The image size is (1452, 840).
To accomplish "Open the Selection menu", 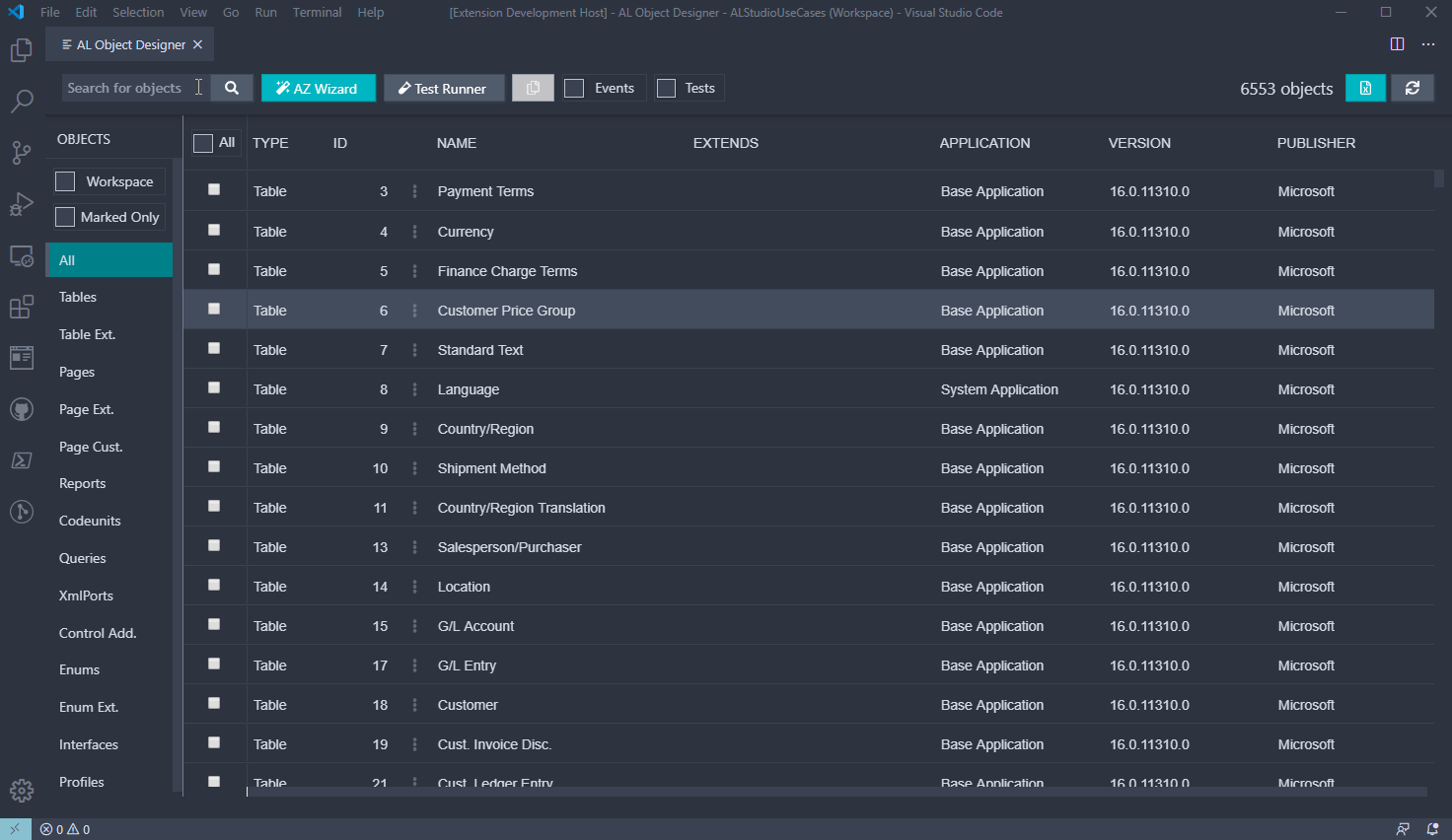I will [138, 12].
